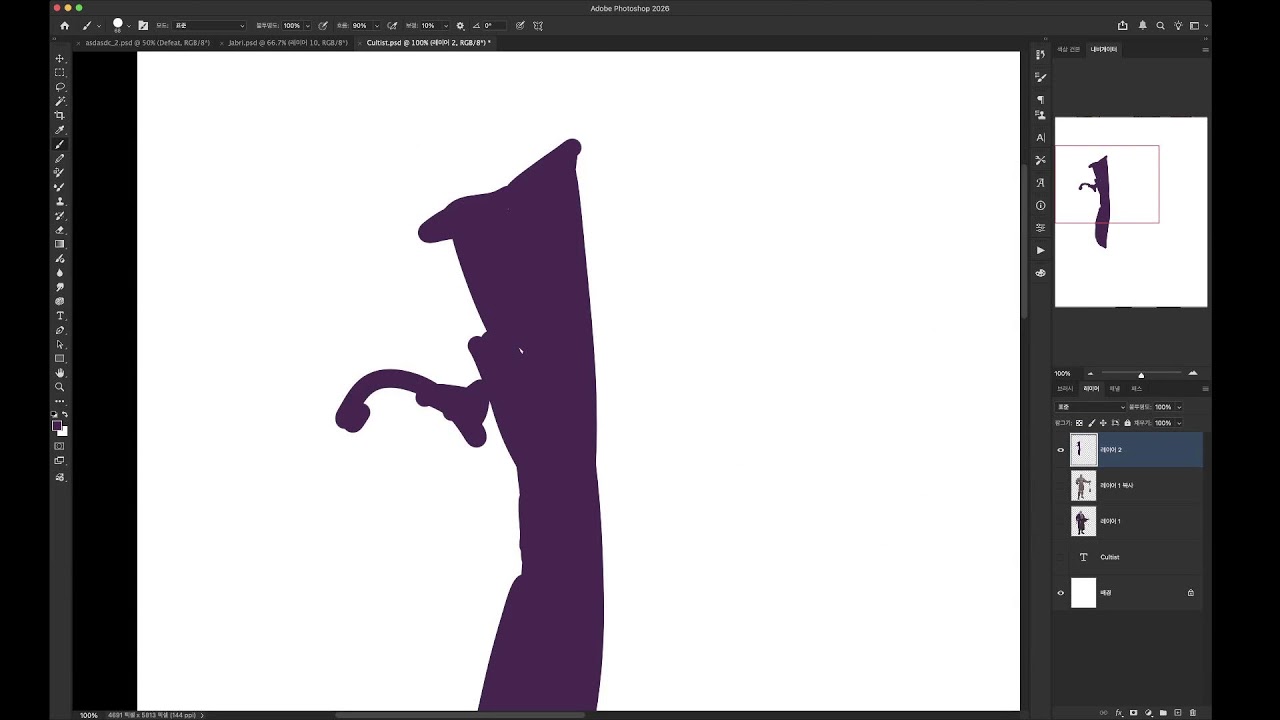Select the Brush tool in left toolbar

pyautogui.click(x=59, y=144)
